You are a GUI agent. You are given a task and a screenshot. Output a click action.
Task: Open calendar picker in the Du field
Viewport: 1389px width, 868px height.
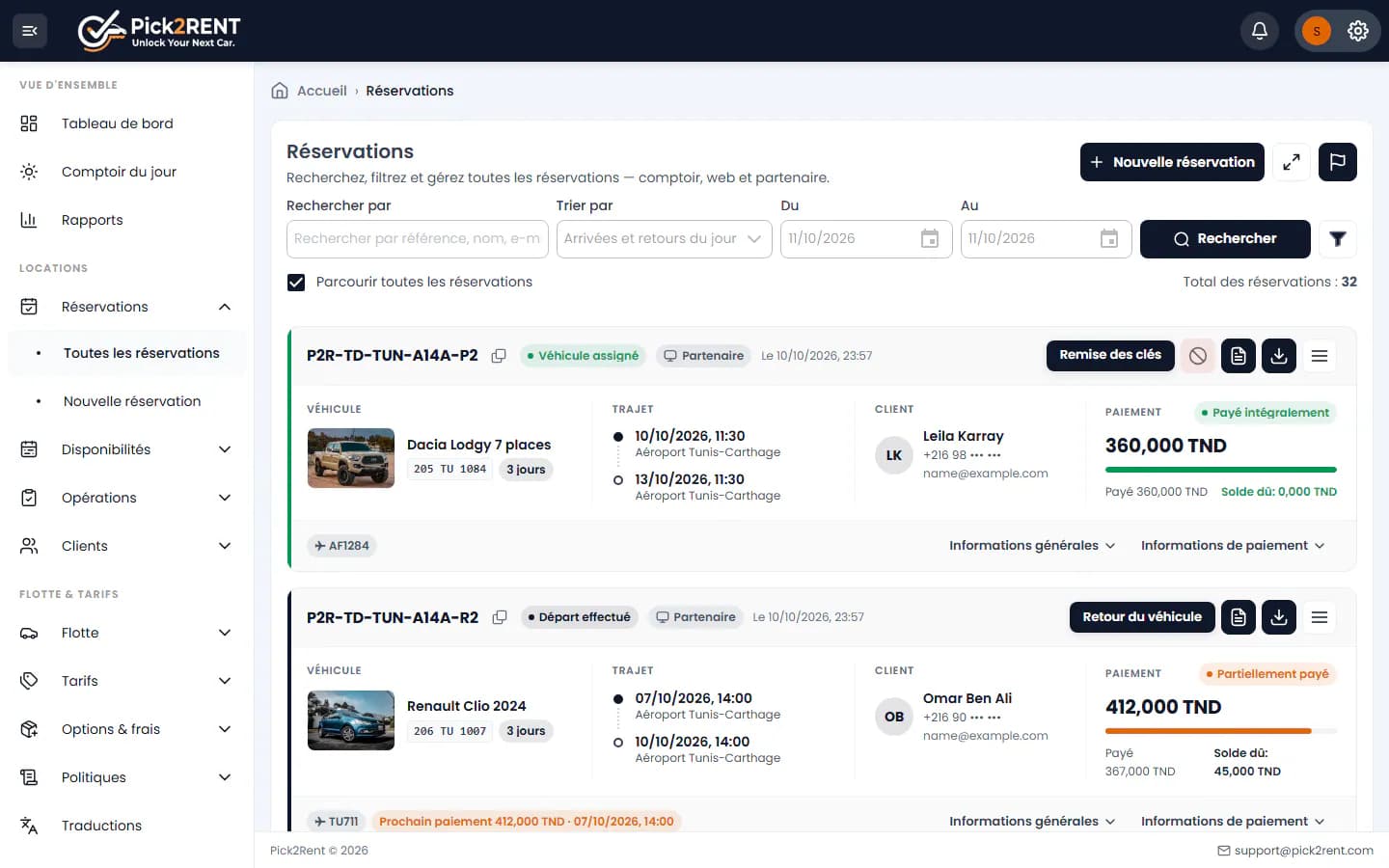click(x=930, y=239)
